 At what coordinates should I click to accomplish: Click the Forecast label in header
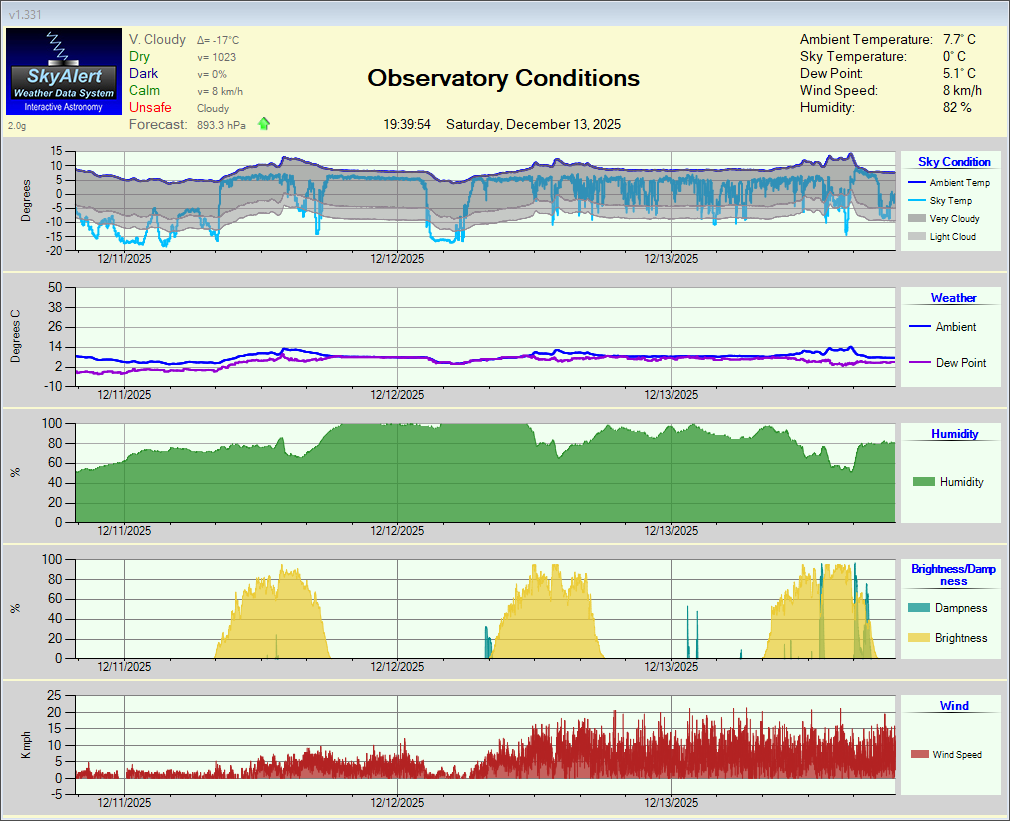pos(158,125)
